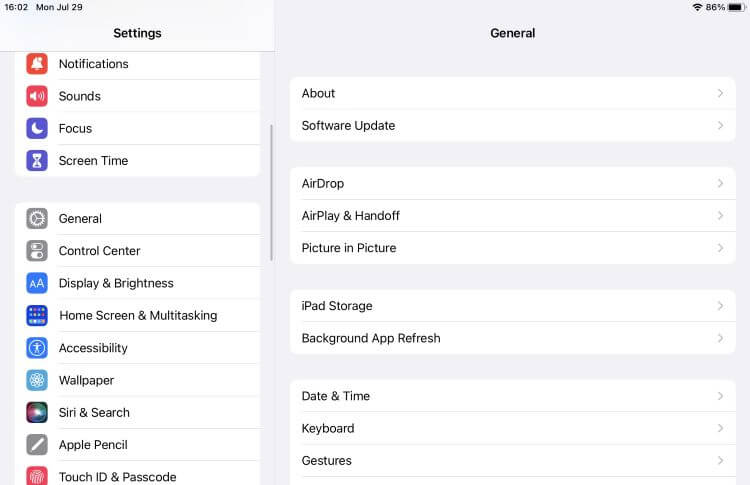Screen dimensions: 750x485
Task: Tap the Apple Pencil icon
Action: [x=37, y=444]
